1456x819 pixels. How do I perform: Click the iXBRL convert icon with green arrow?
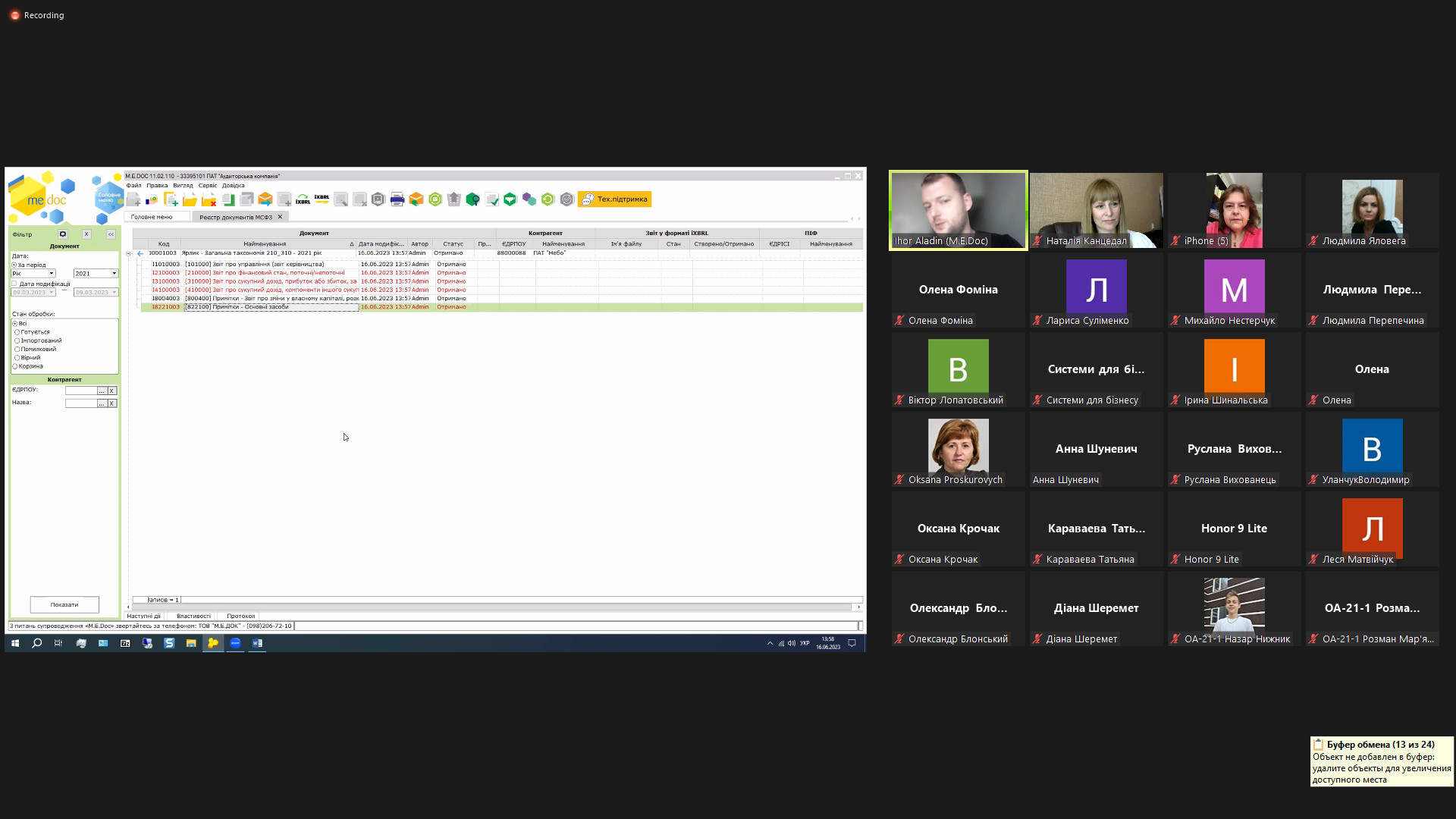click(x=303, y=199)
